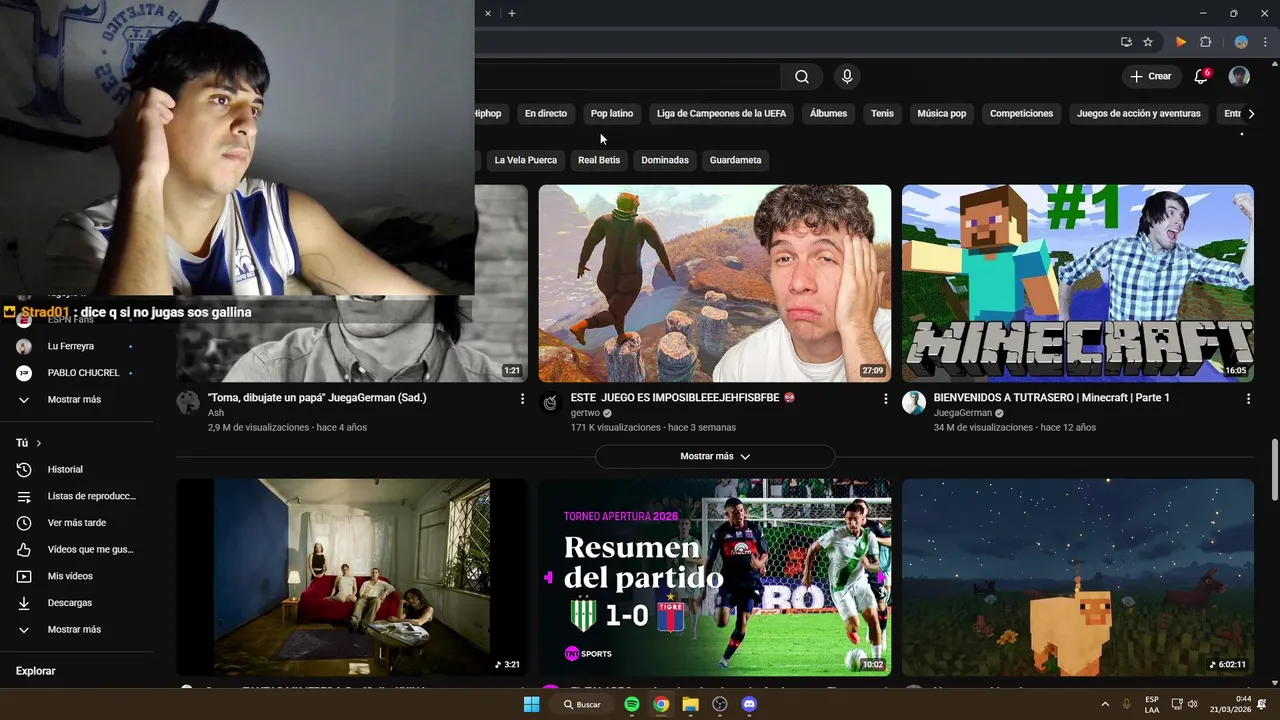Expand the shelf with the Mostrar más button
Viewport: 1280px width, 720px height.
click(x=715, y=456)
